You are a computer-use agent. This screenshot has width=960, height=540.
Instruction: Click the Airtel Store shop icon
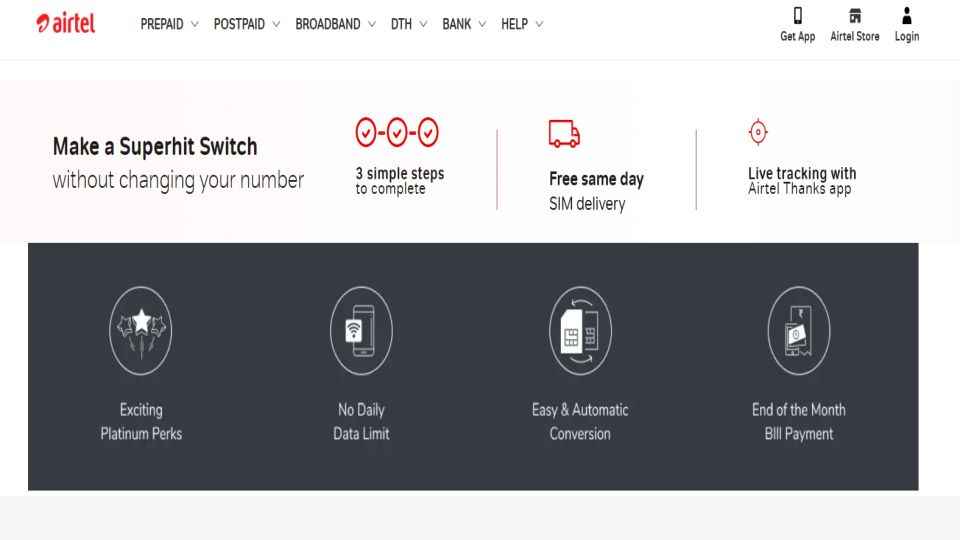coord(855,15)
